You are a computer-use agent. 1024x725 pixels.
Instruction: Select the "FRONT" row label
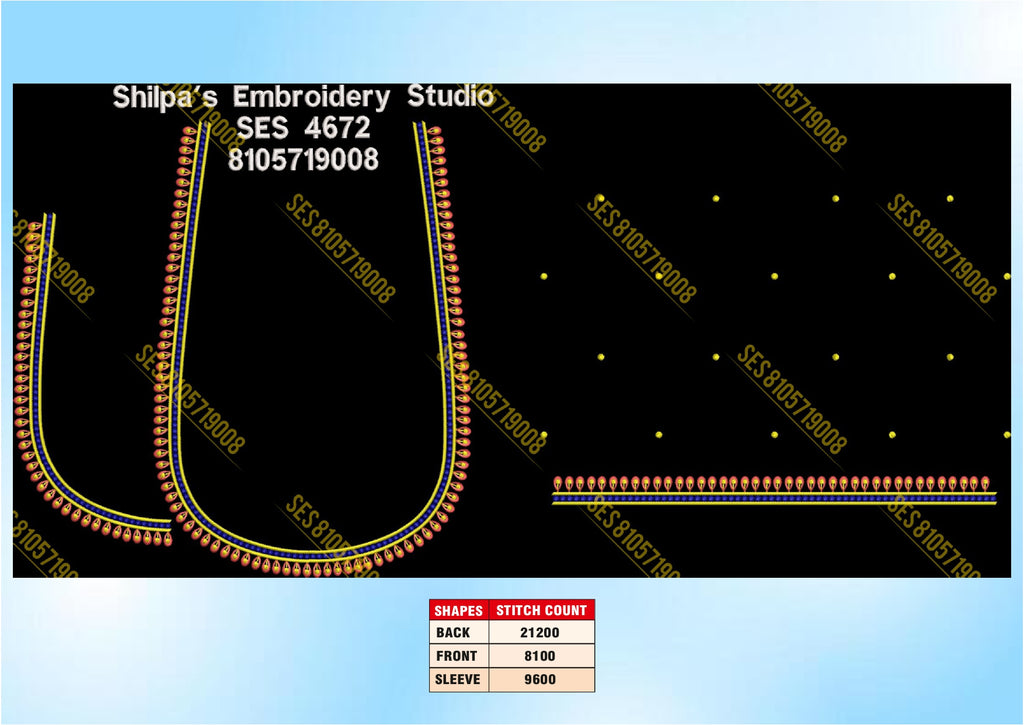click(x=458, y=656)
